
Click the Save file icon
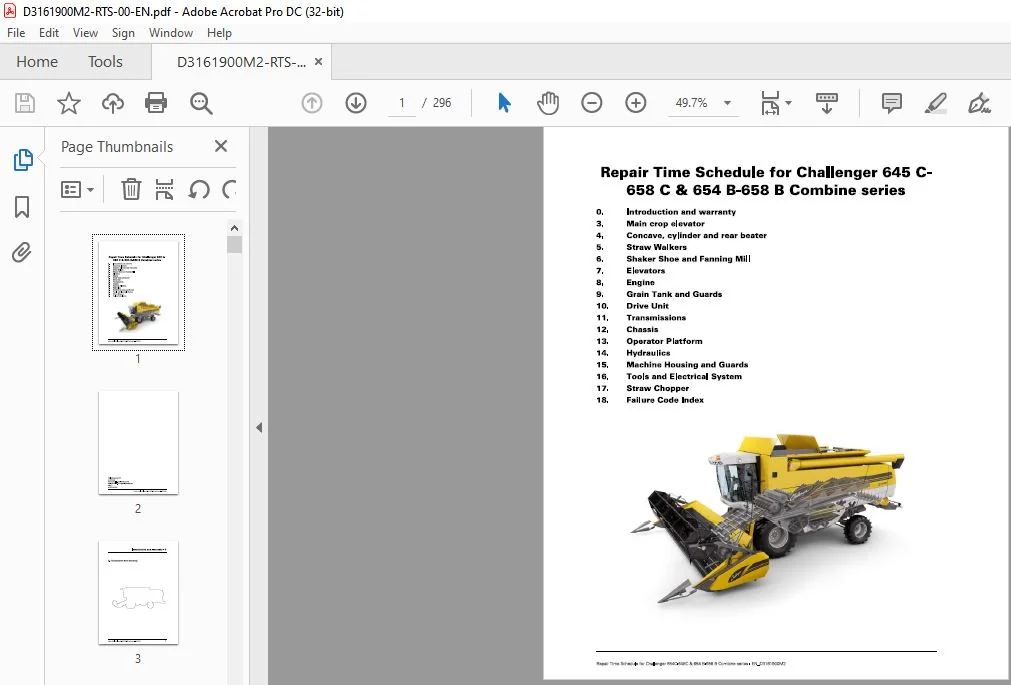pos(25,103)
